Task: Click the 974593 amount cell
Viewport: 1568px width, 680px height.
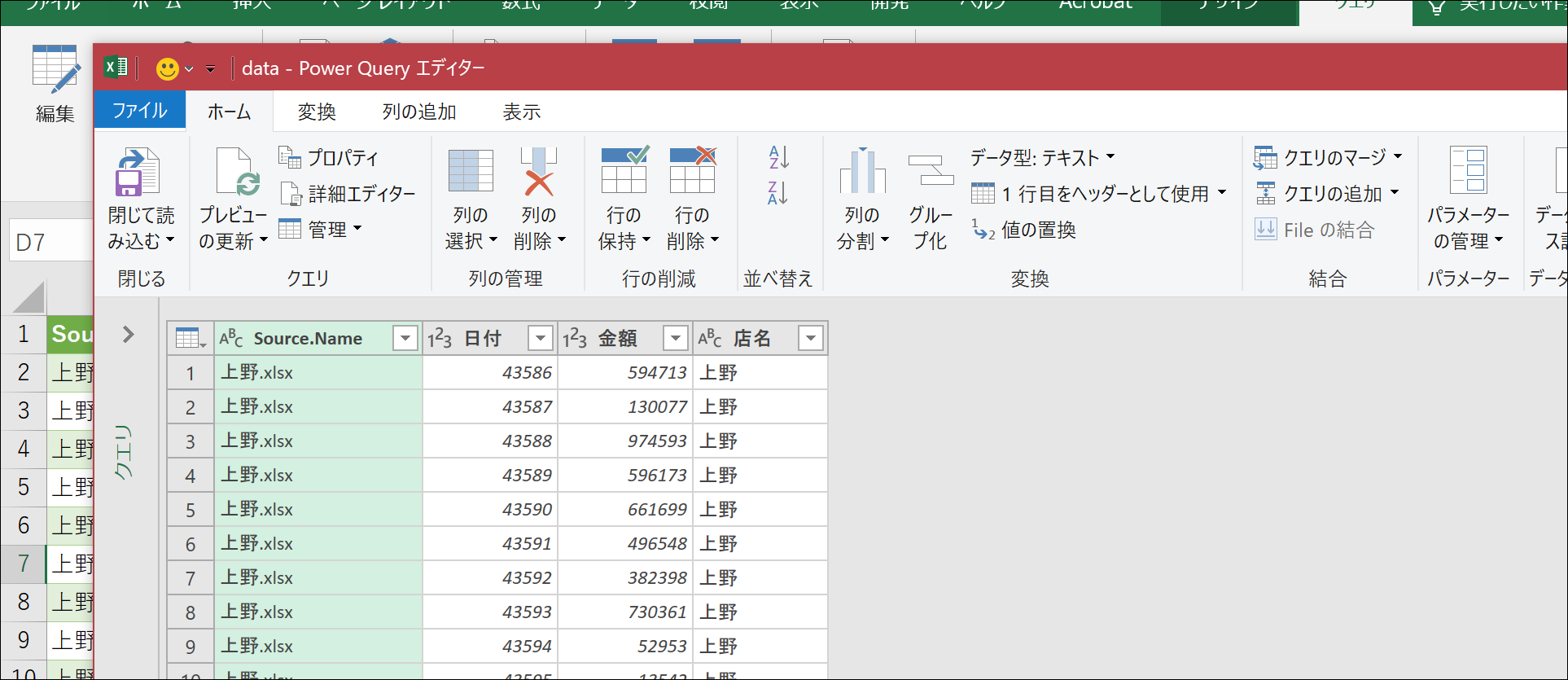Action: [625, 441]
